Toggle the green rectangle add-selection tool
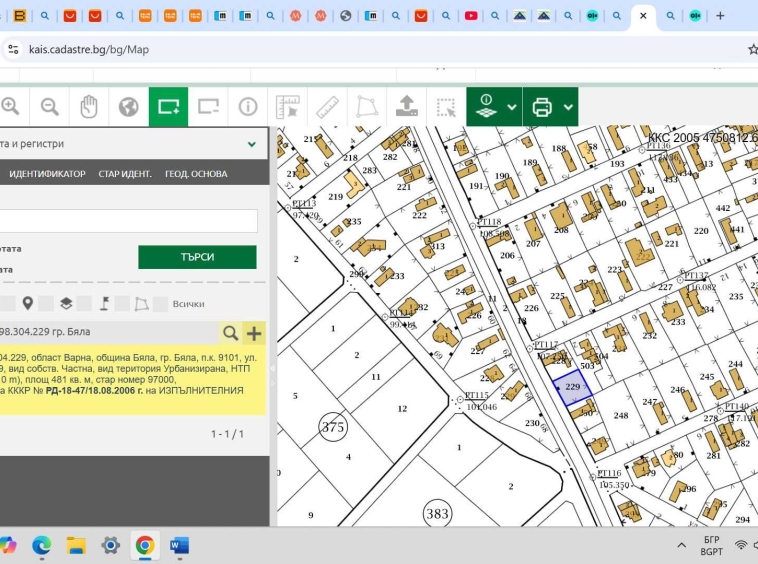Image resolution: width=758 pixels, height=564 pixels. [168, 107]
